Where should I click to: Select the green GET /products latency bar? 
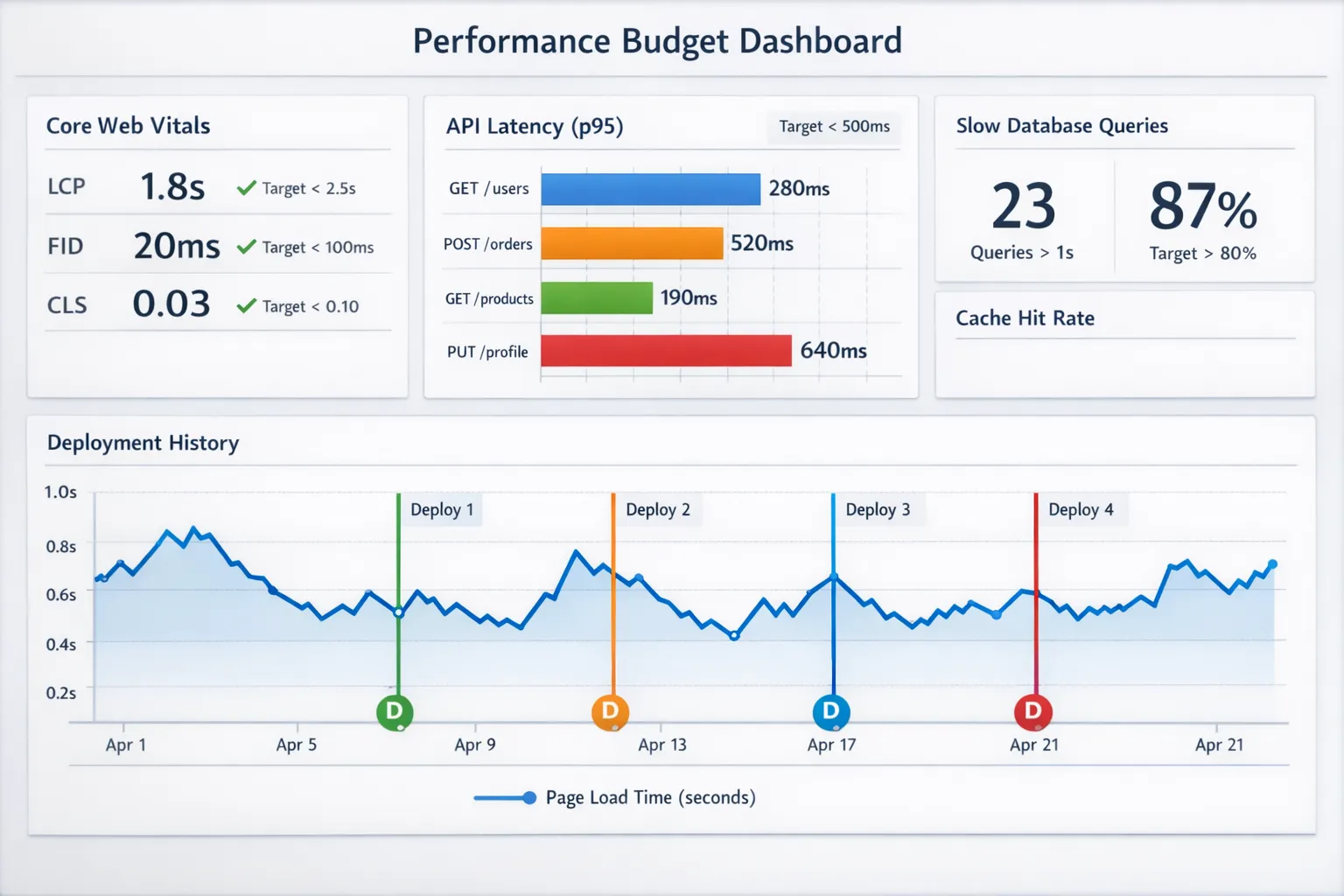coord(597,297)
